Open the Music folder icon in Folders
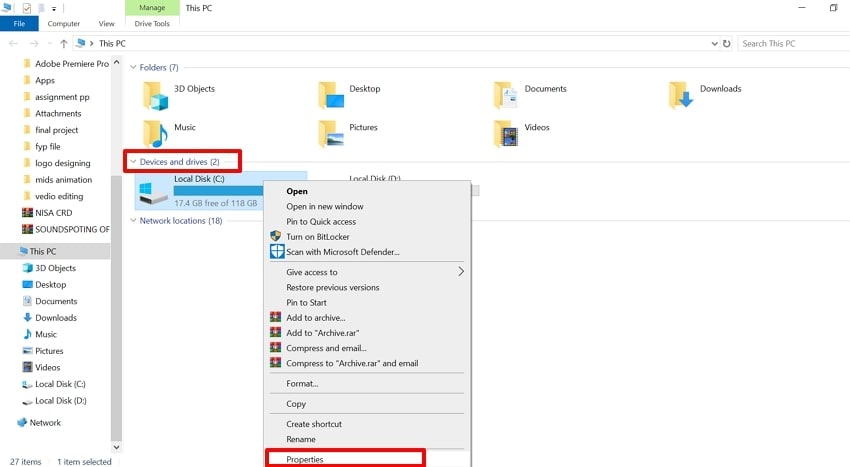 click(155, 134)
